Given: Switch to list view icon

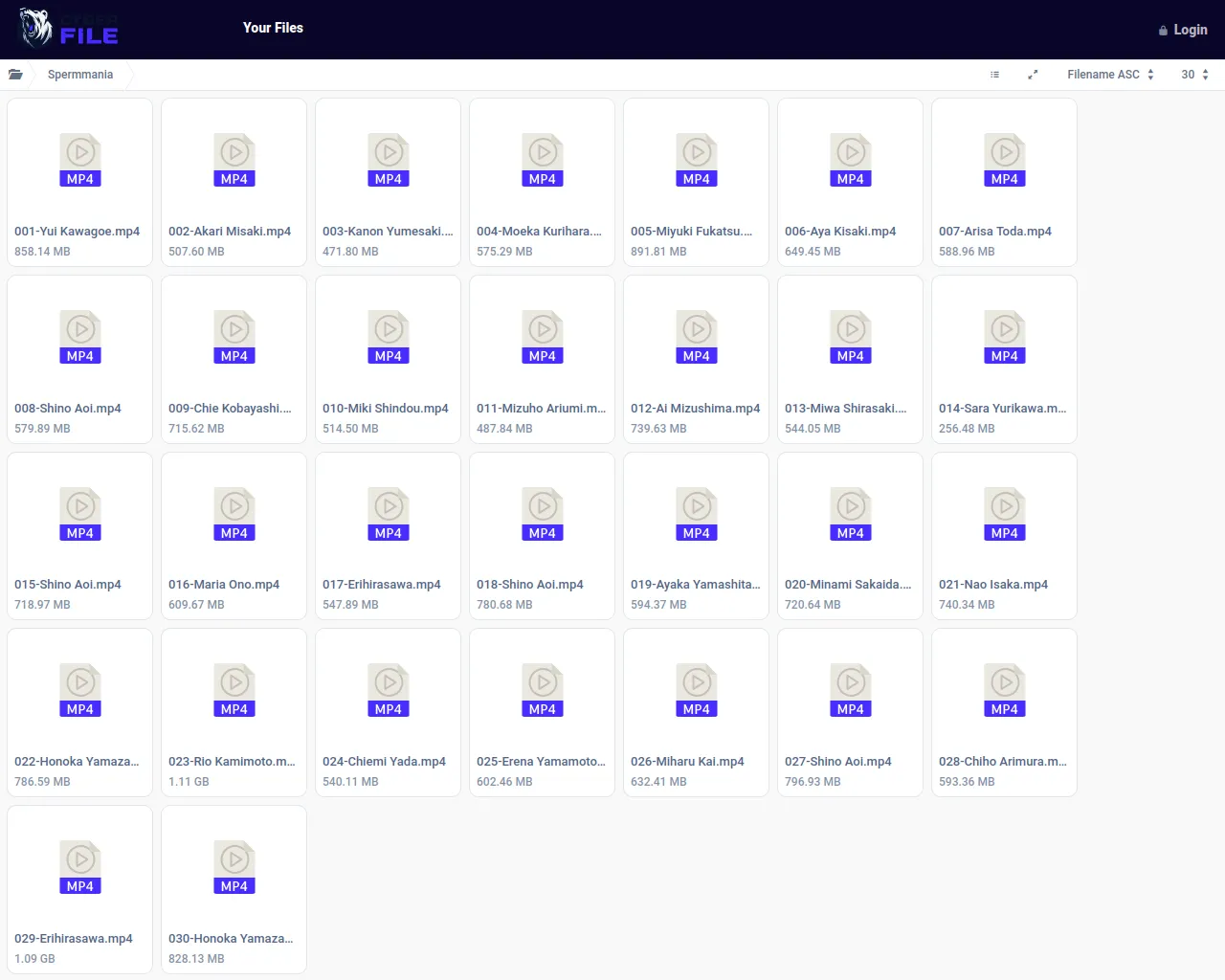Looking at the screenshot, I should pos(994,75).
